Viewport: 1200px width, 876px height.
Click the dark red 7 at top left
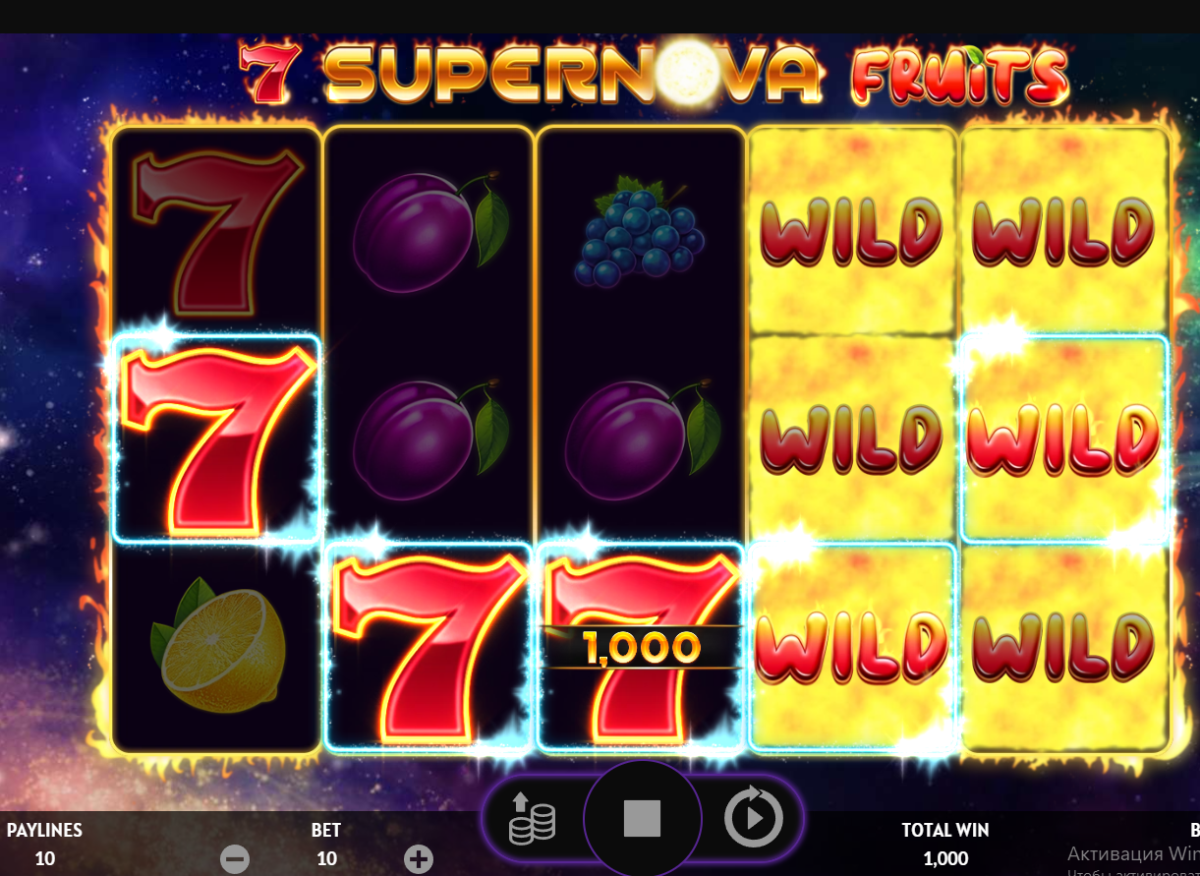[217, 233]
